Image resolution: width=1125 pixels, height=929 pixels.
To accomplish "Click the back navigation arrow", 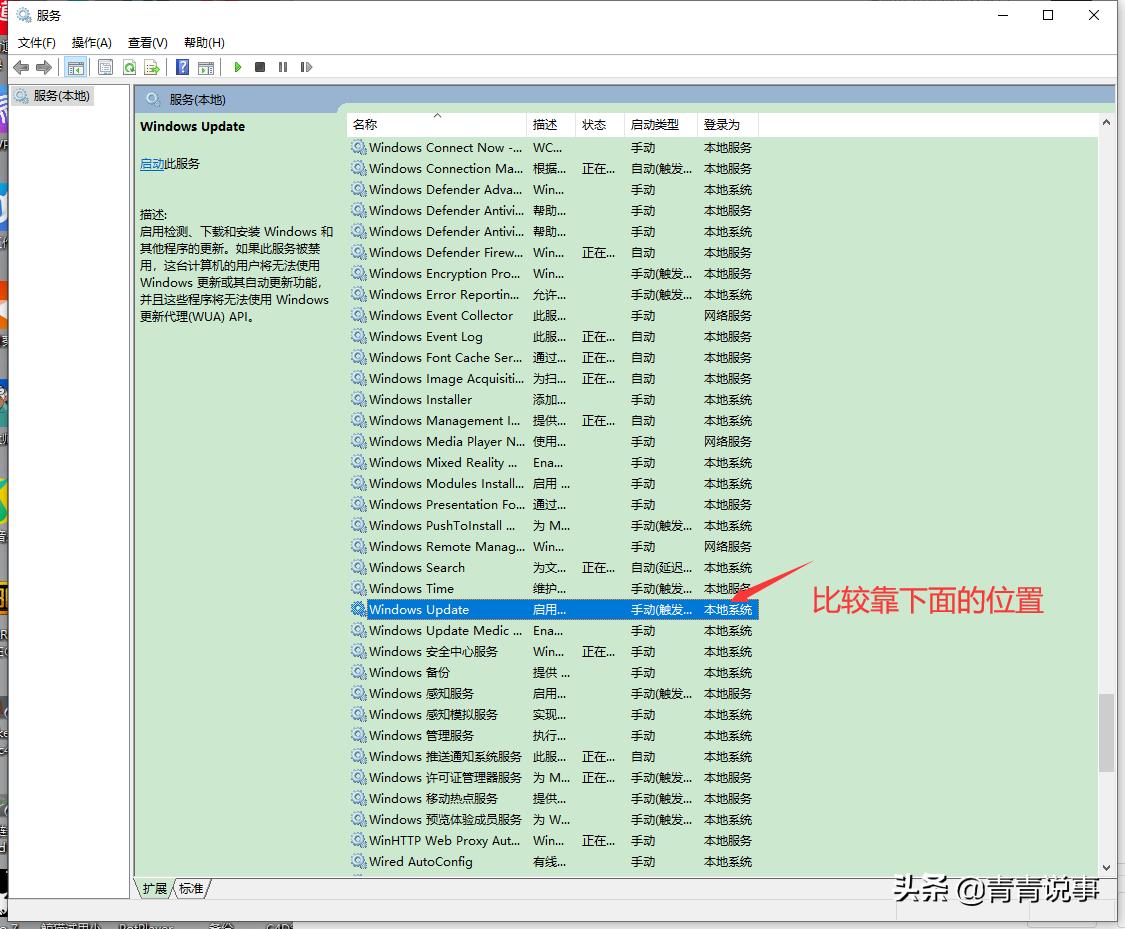I will click(21, 67).
